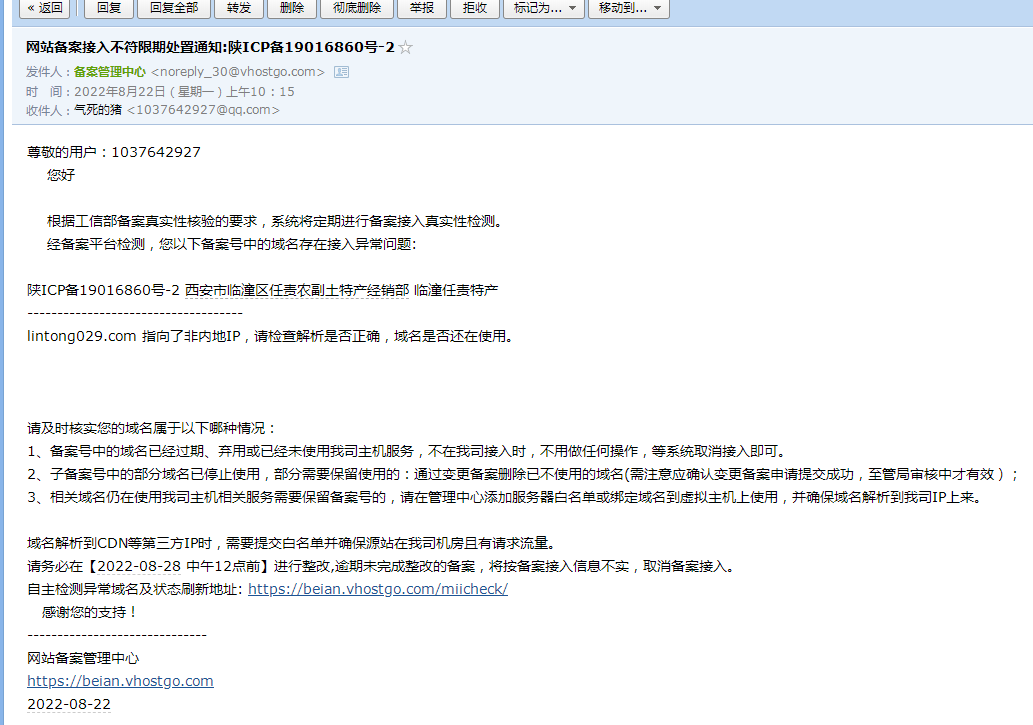Block sender with 拒收 button
1033x725 pixels.
click(475, 8)
